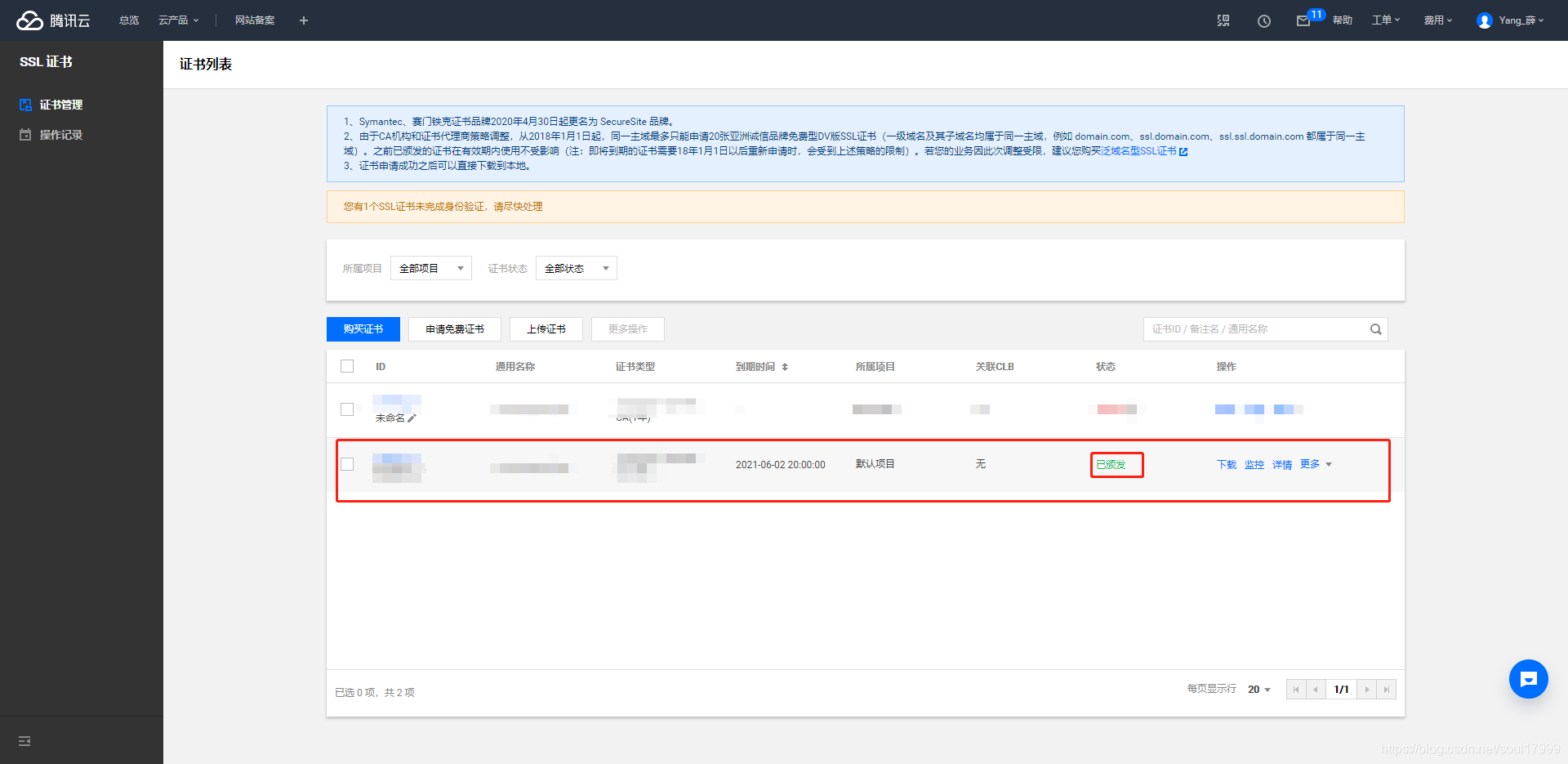
Task: Open the Yang account dropdown
Action: (1521, 20)
